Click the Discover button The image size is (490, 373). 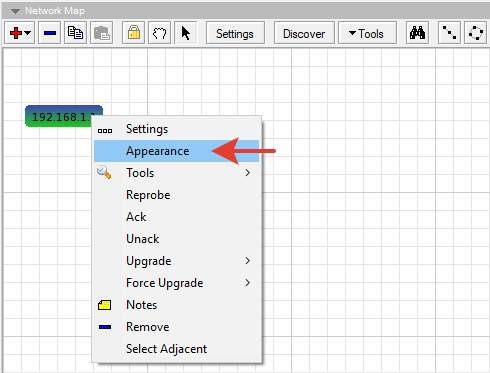(x=304, y=33)
